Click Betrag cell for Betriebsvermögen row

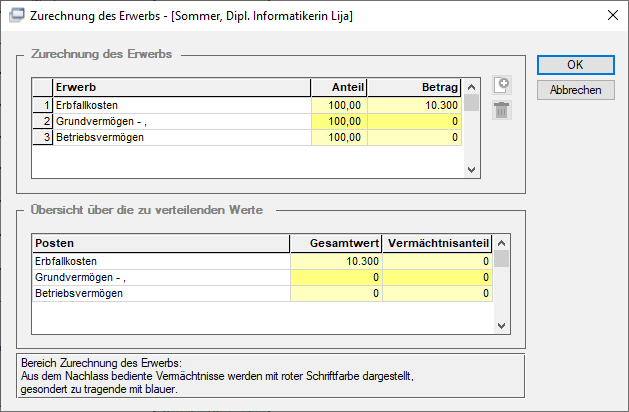(x=414, y=137)
